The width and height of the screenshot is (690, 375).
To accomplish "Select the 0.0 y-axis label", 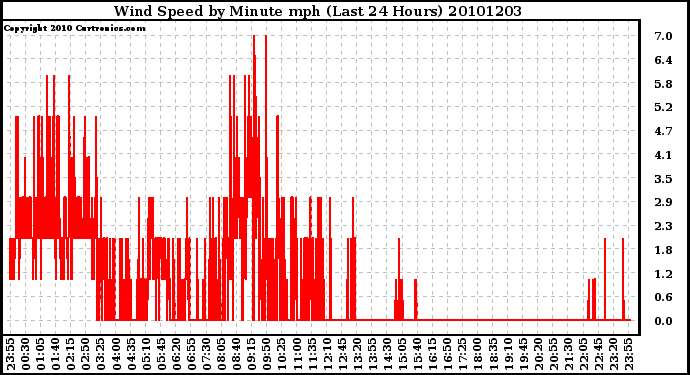I will point(663,321).
